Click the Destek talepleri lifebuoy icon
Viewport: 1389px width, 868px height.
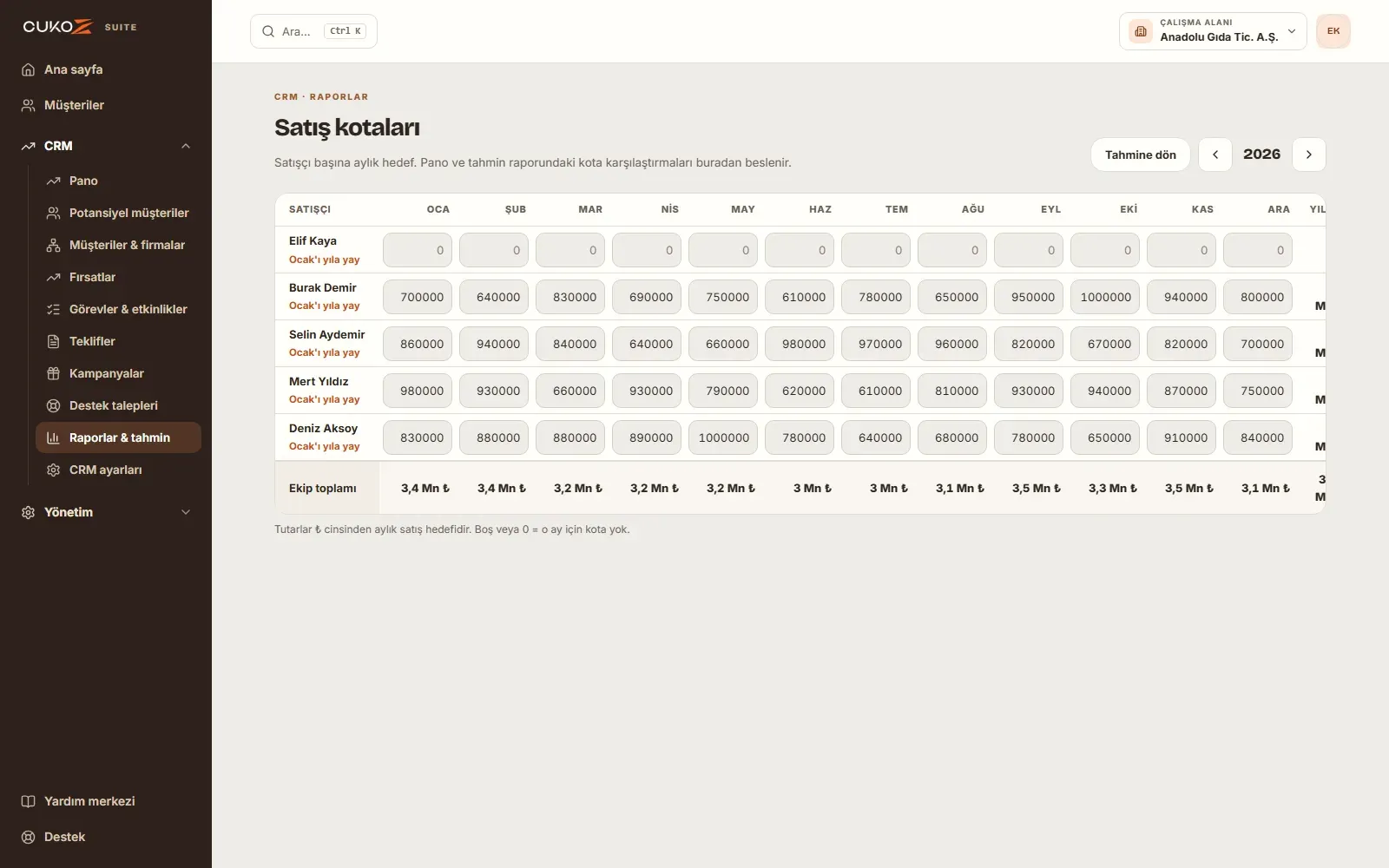(53, 405)
